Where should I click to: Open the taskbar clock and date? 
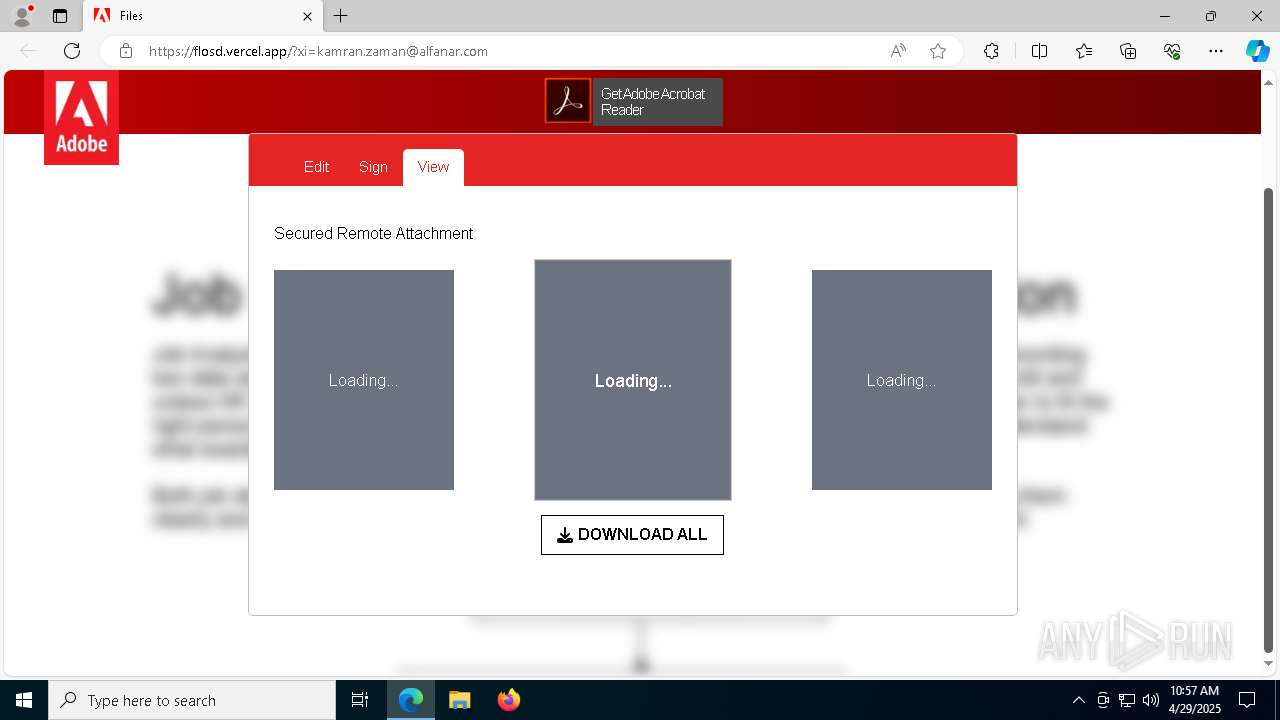(1195, 700)
